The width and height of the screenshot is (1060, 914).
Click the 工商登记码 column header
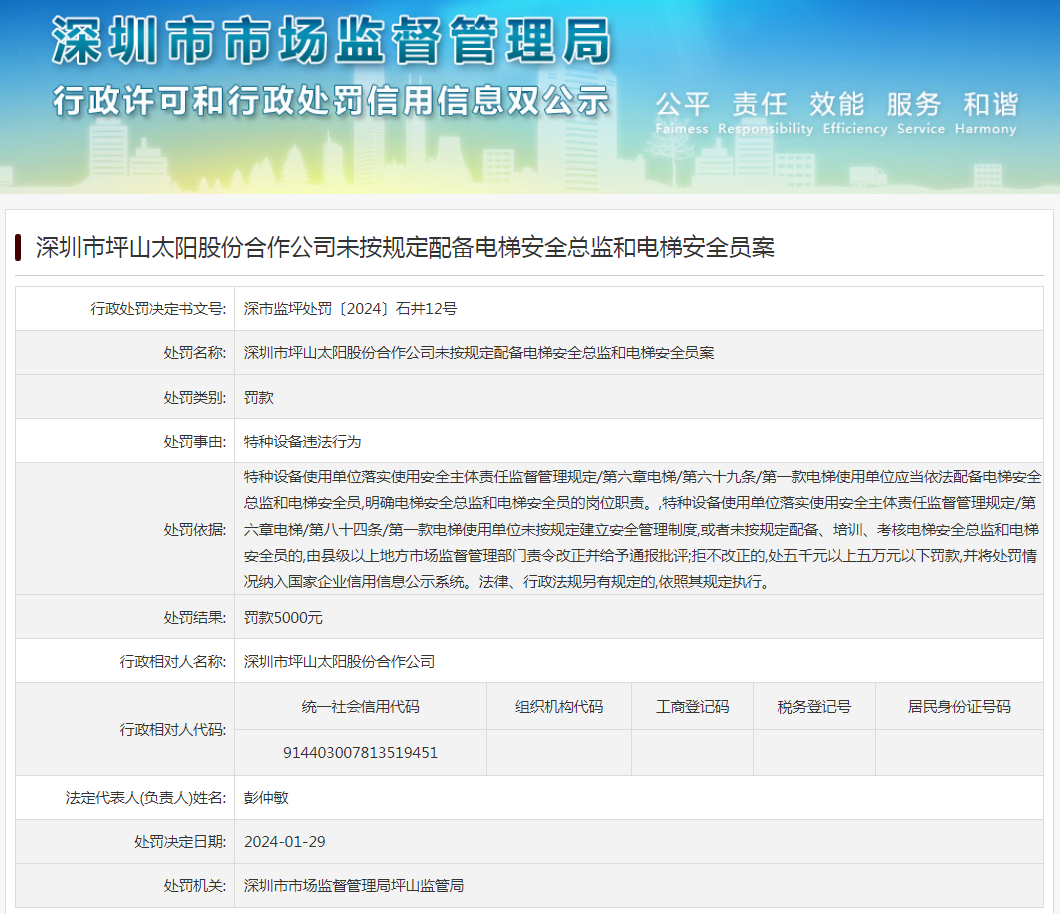click(692, 706)
